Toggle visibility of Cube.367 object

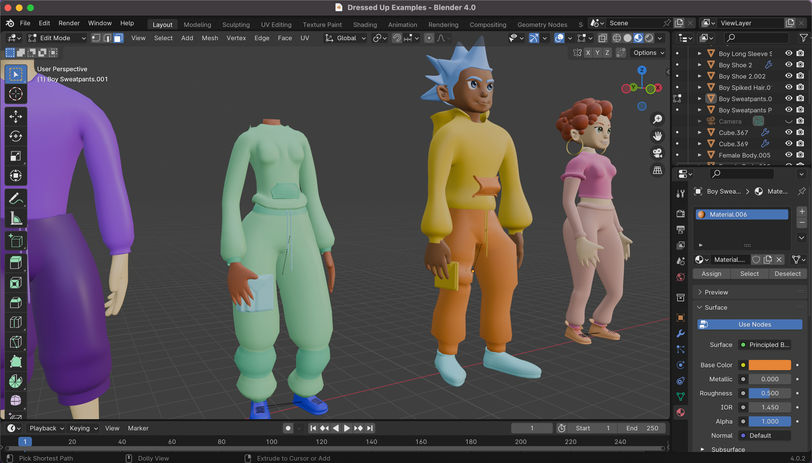click(x=788, y=132)
